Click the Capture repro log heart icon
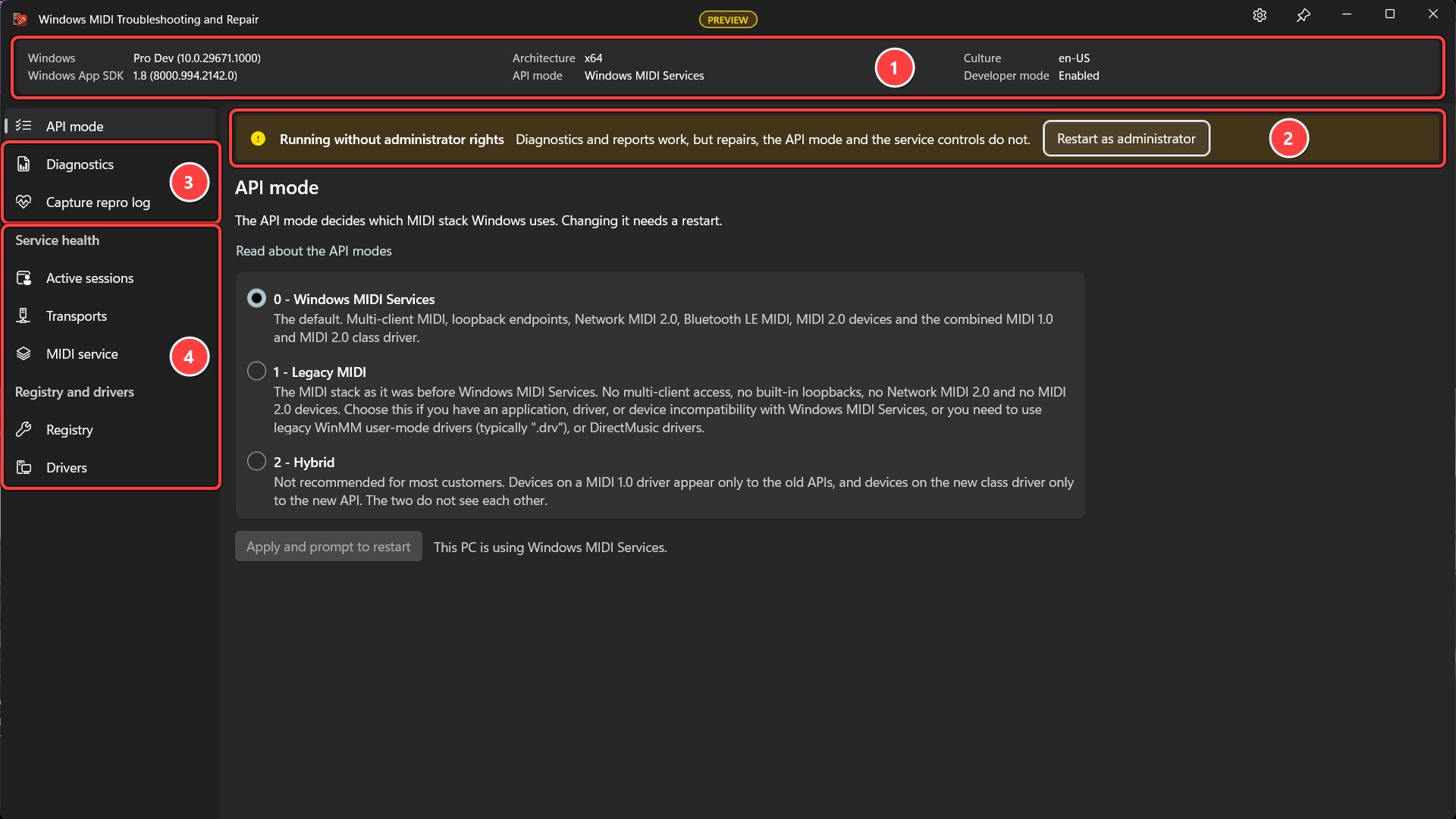The width and height of the screenshot is (1456, 819). point(24,202)
